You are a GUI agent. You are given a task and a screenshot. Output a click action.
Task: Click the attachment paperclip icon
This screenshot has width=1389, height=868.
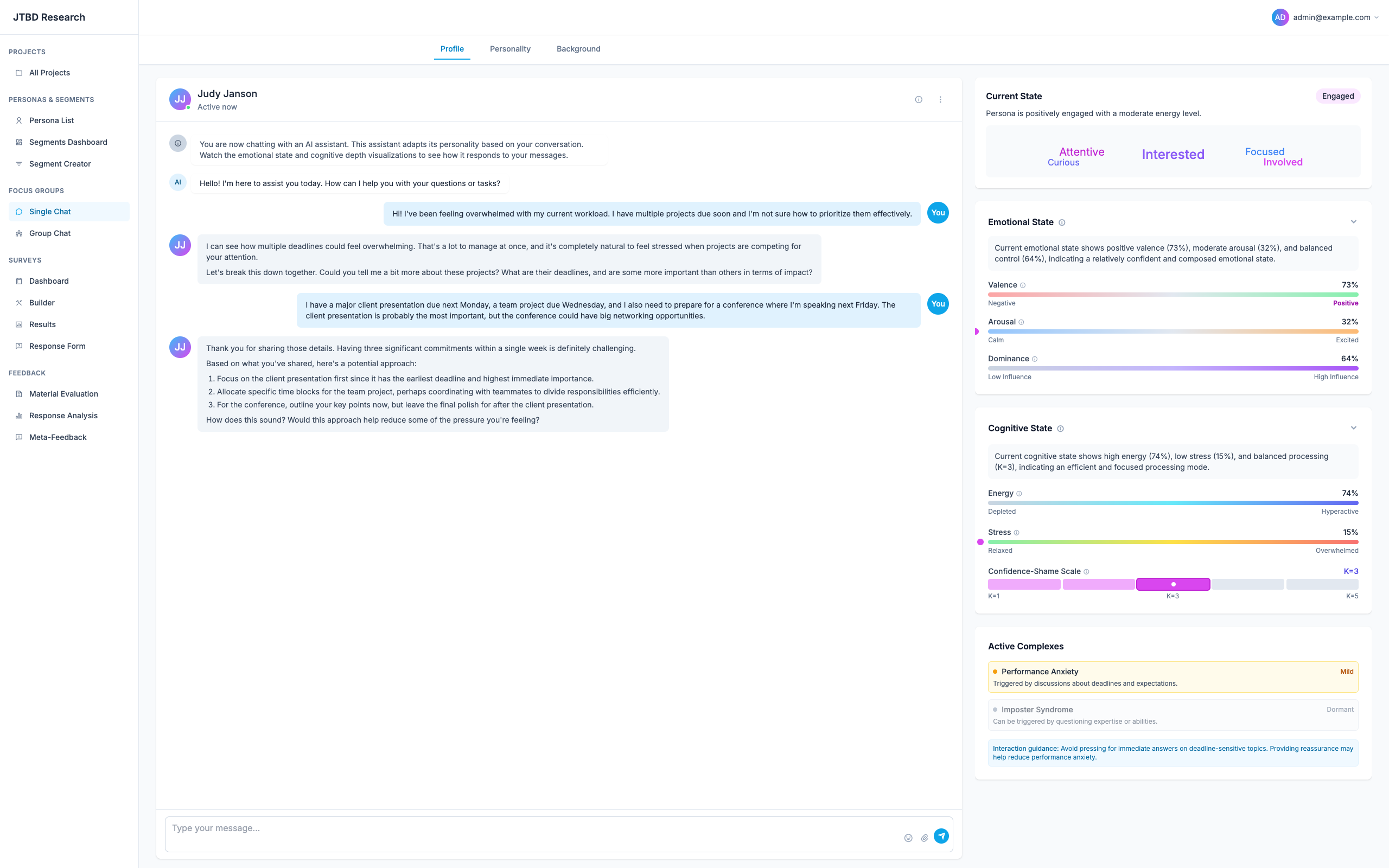[x=925, y=838]
